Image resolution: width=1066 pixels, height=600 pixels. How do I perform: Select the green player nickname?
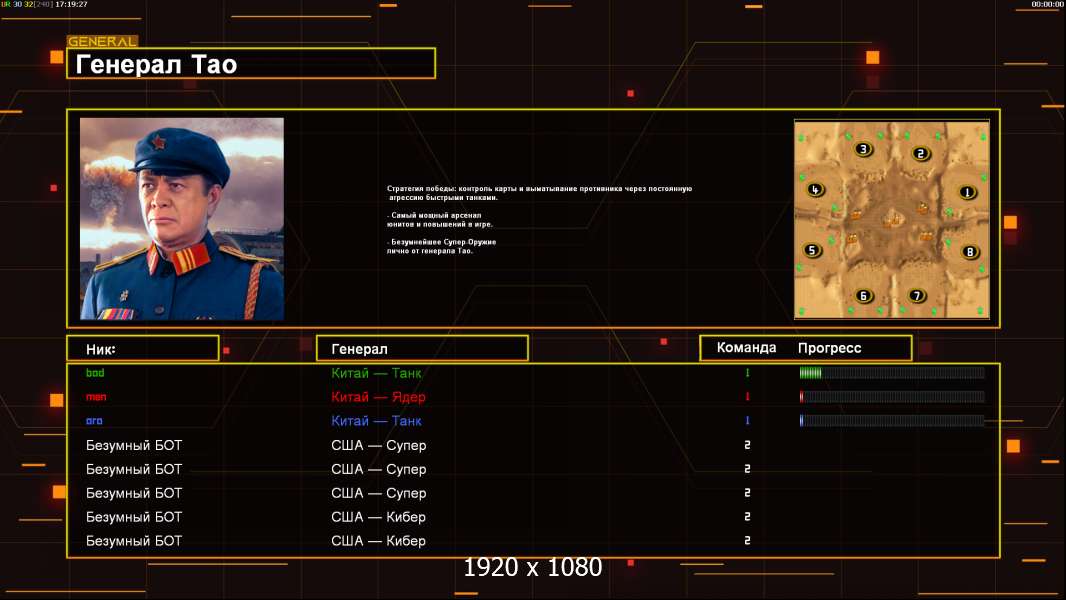coord(95,372)
